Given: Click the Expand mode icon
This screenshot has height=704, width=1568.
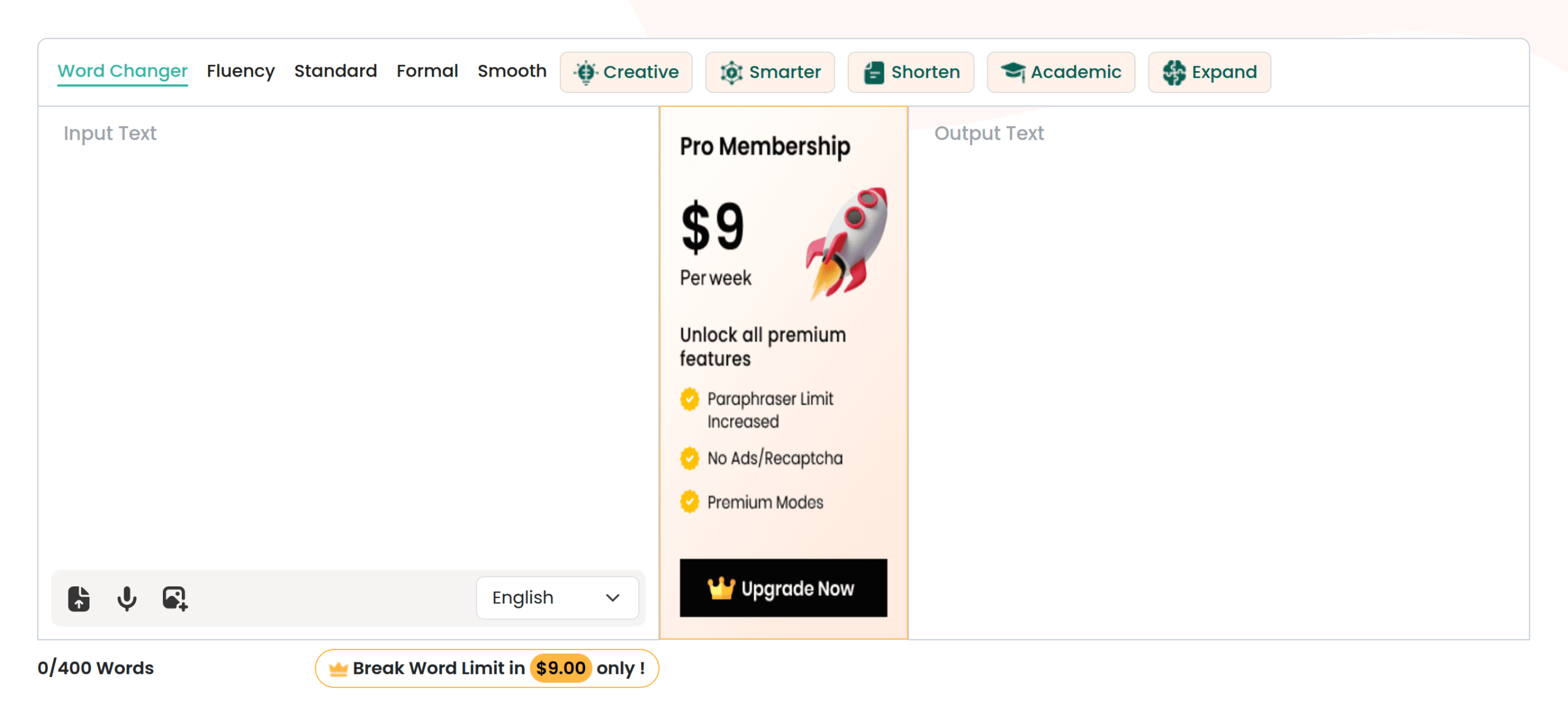Looking at the screenshot, I should (x=1174, y=72).
